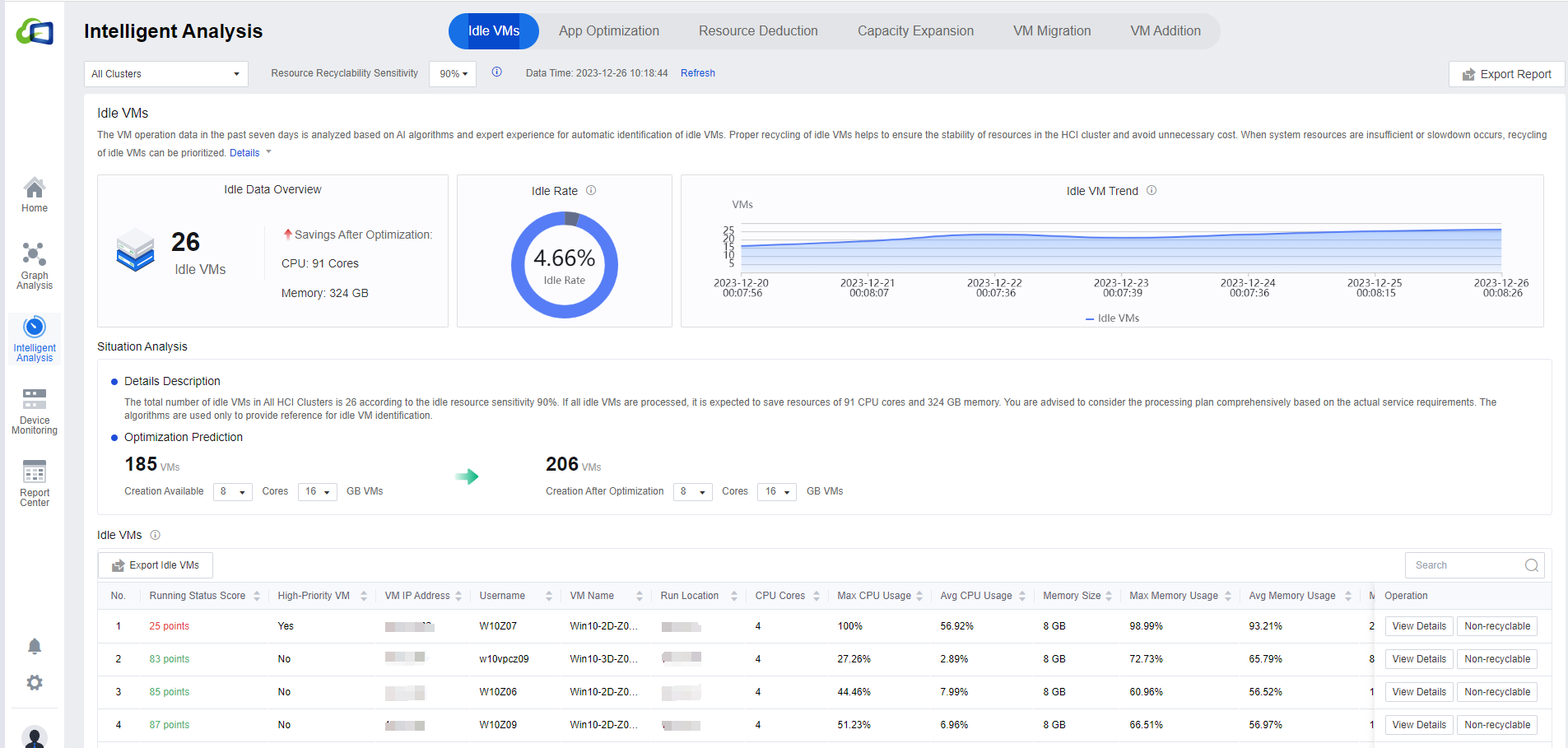Open Report Center in sidebar

pos(35,483)
